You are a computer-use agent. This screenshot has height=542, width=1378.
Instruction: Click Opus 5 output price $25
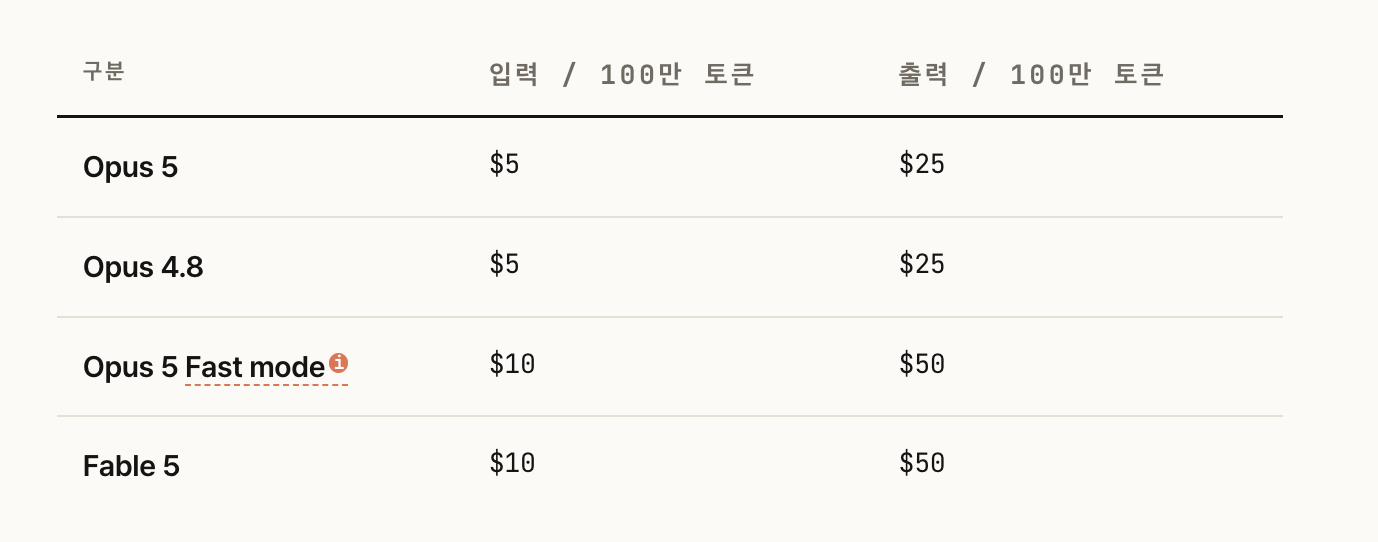pos(922,165)
